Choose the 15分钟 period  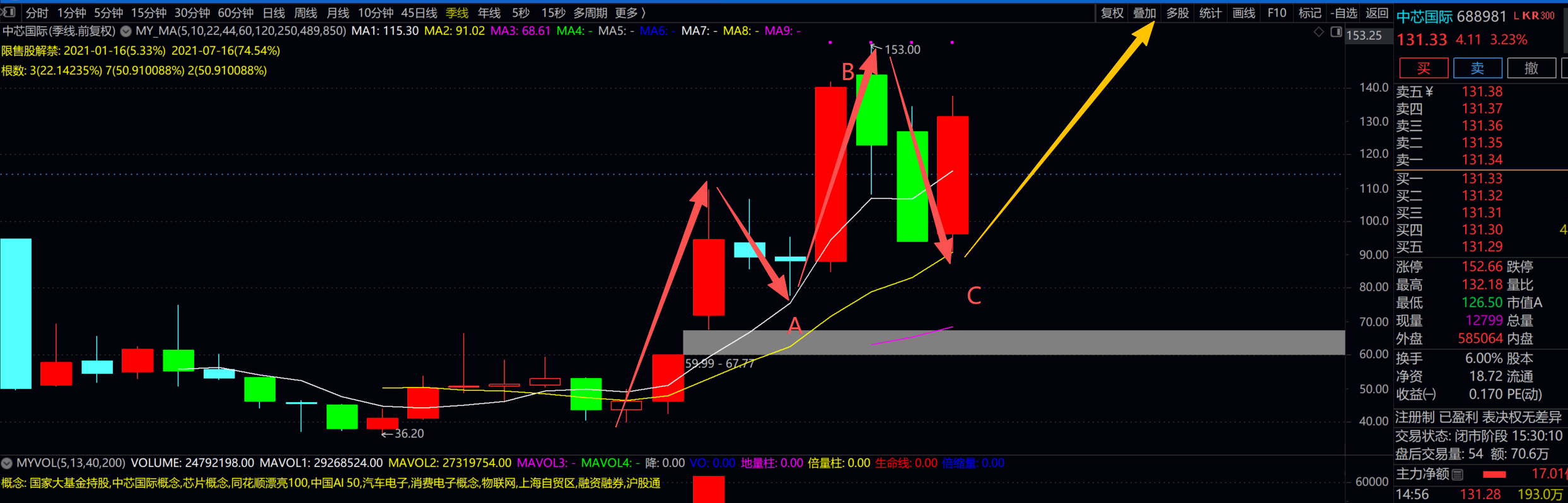(149, 13)
